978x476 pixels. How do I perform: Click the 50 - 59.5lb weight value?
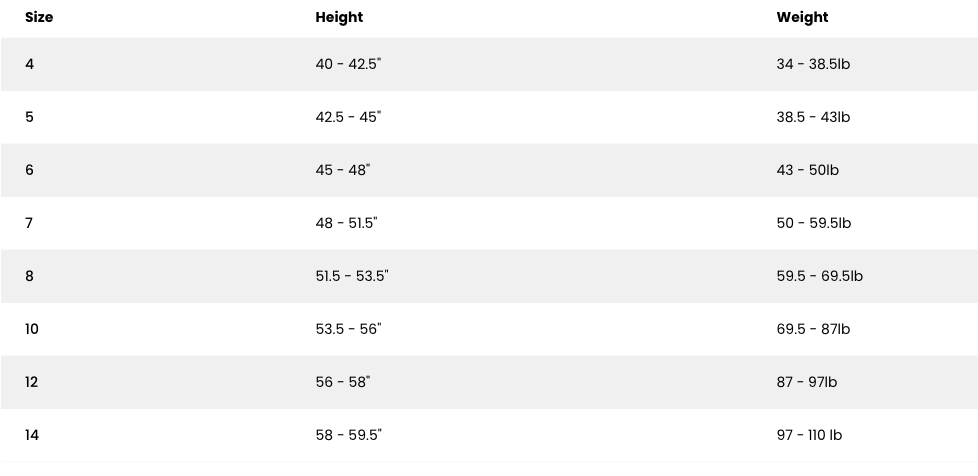click(813, 223)
